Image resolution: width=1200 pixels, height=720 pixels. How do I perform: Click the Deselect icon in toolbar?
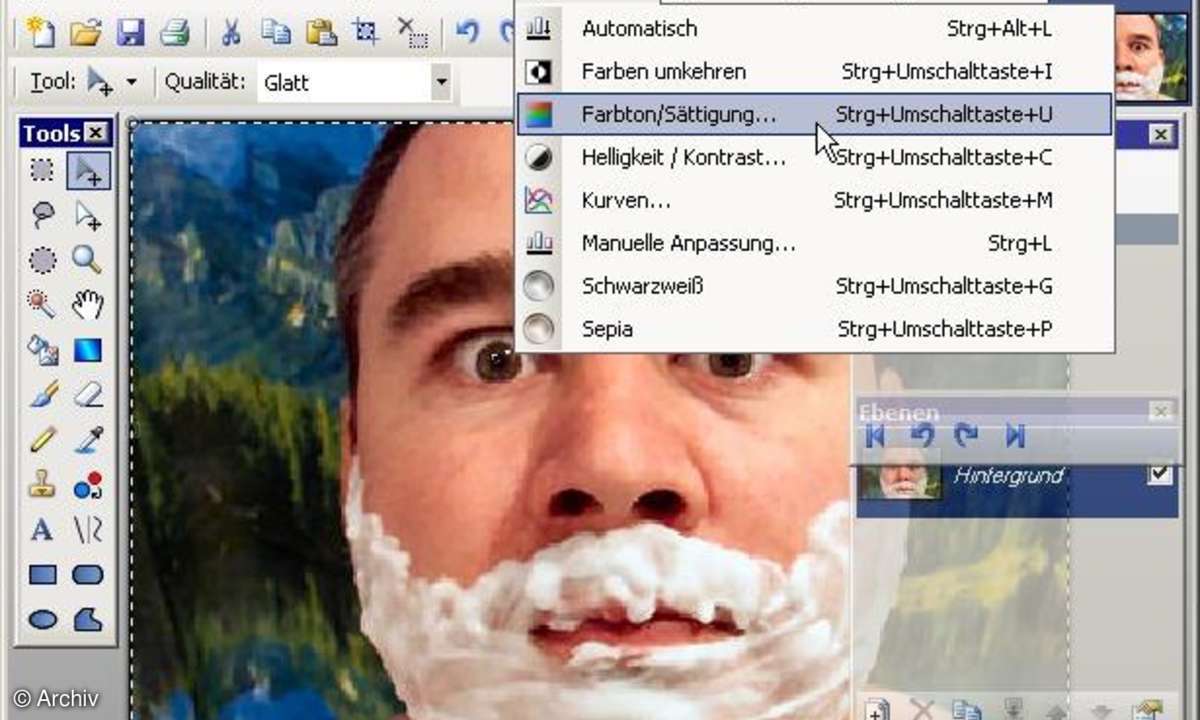pos(412,33)
